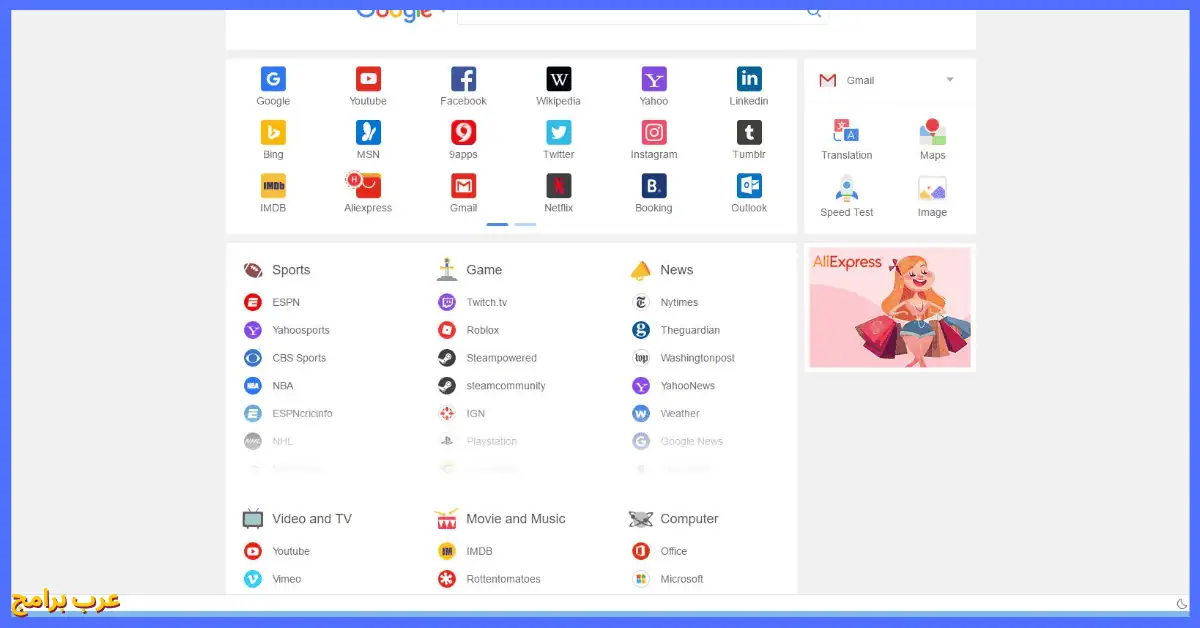This screenshot has width=1200, height=628.
Task: Open the Tumblr shortcut icon
Action: pos(749,132)
